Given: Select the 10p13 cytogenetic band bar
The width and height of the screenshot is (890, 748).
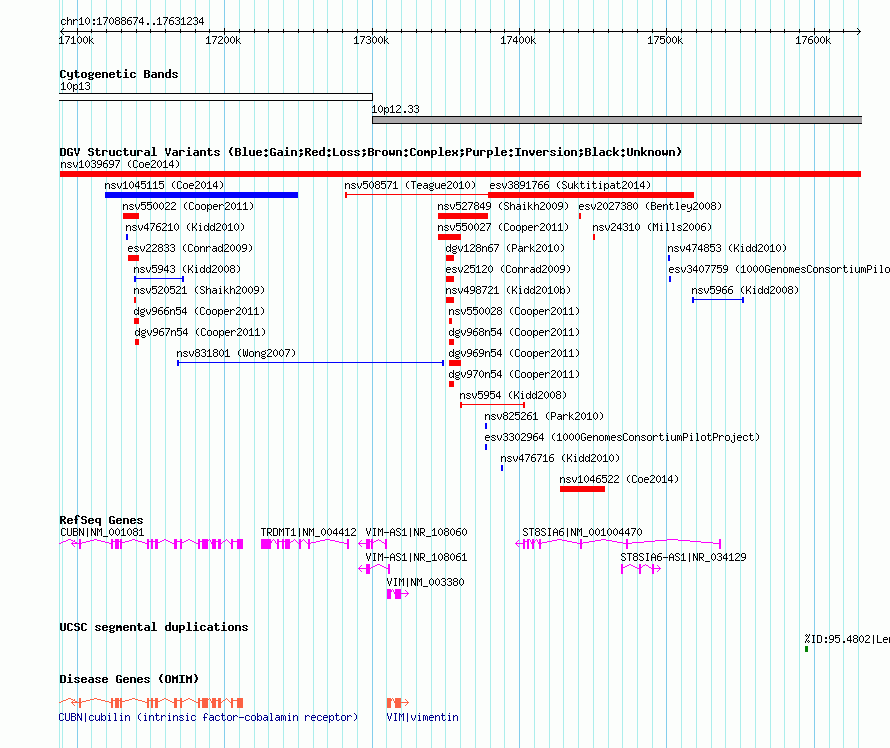Looking at the screenshot, I should (x=216, y=97).
